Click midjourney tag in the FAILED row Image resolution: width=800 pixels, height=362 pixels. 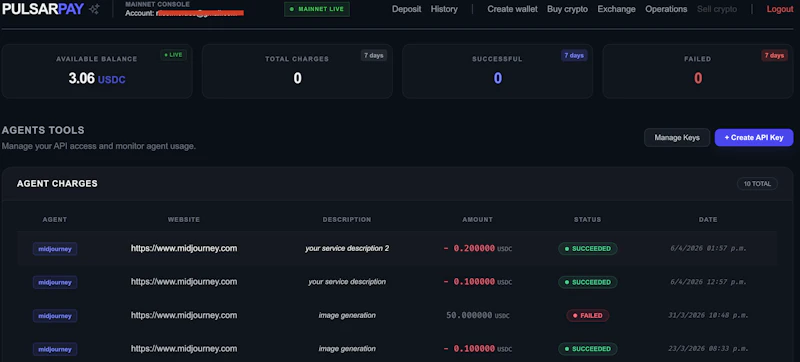coord(55,316)
